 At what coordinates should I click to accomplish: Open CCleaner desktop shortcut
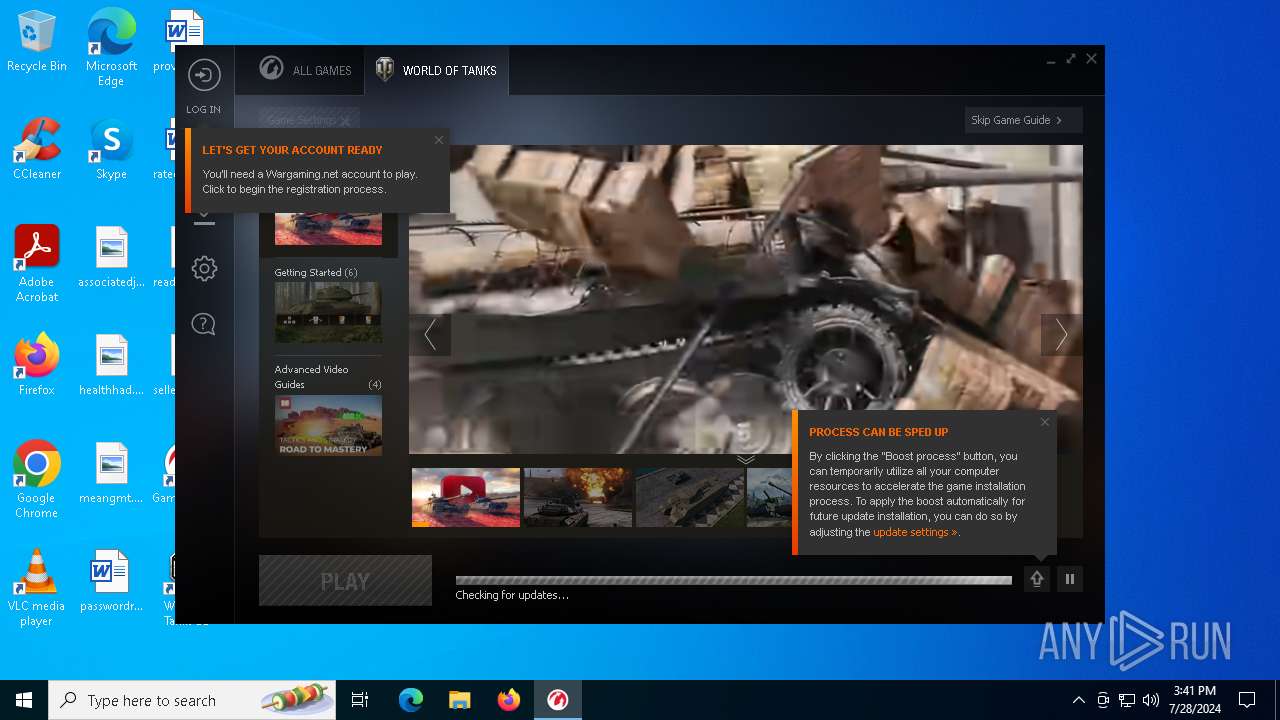click(37, 150)
